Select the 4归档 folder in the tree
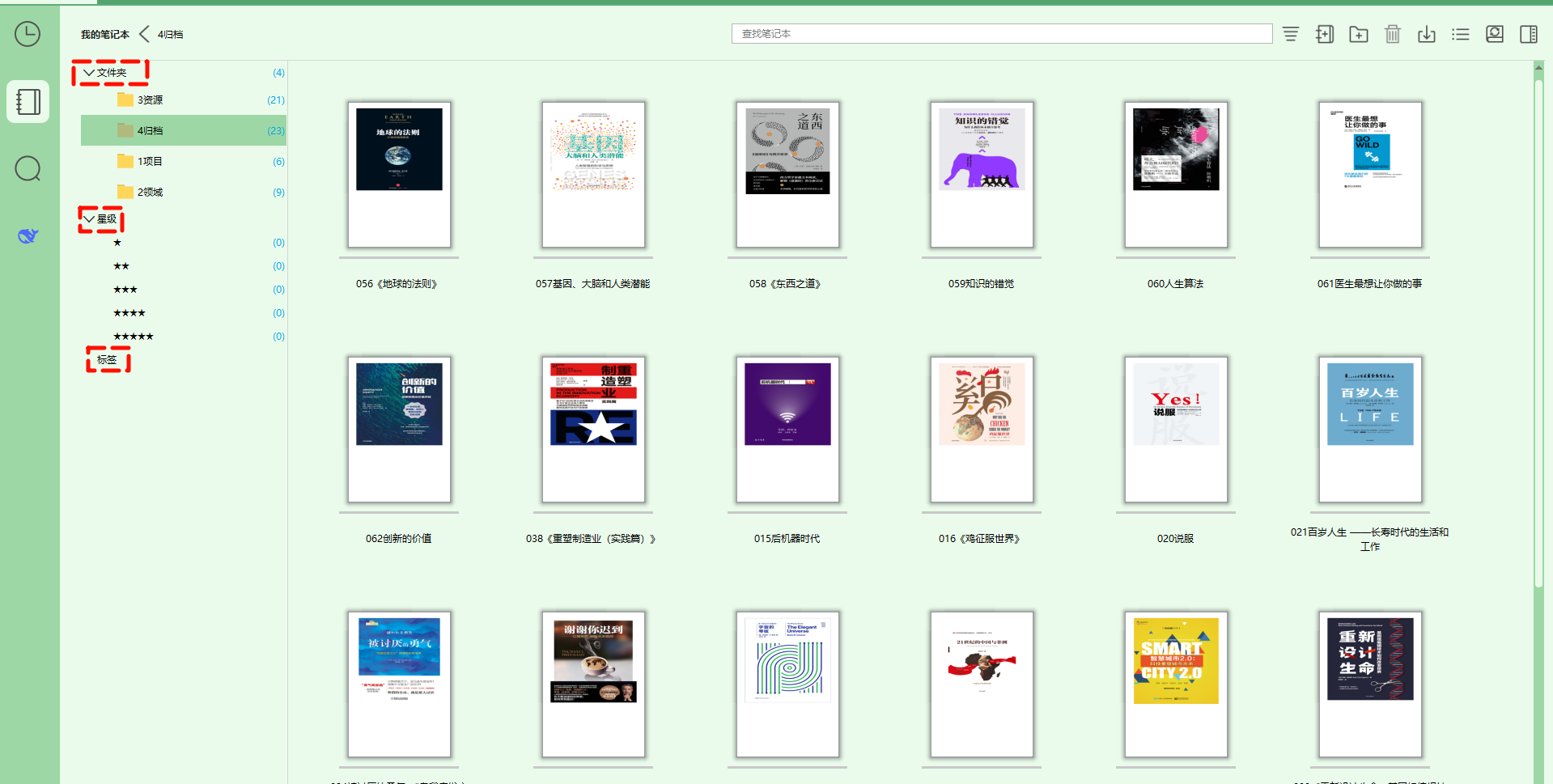The image size is (1553, 784). click(184, 130)
